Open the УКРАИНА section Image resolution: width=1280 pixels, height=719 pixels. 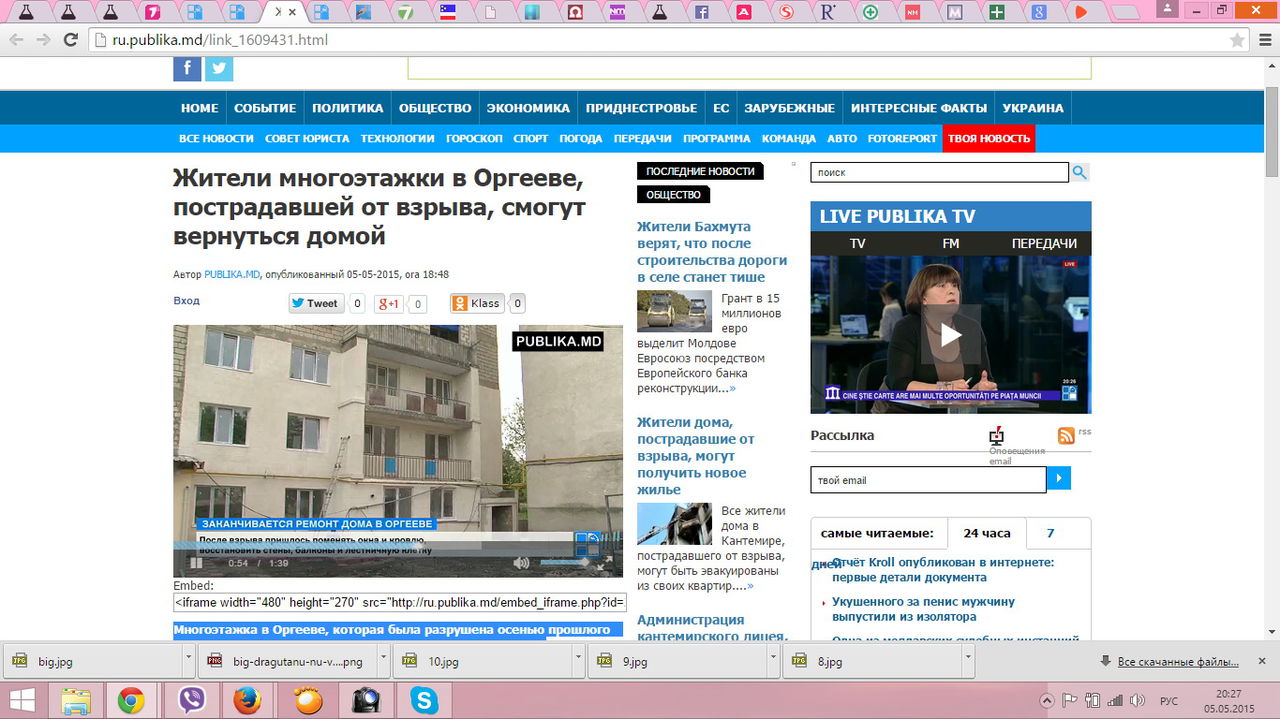point(1033,108)
